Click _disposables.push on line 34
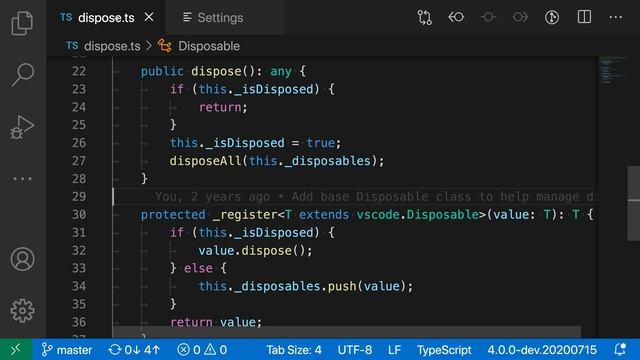The image size is (640, 360). [296, 286]
